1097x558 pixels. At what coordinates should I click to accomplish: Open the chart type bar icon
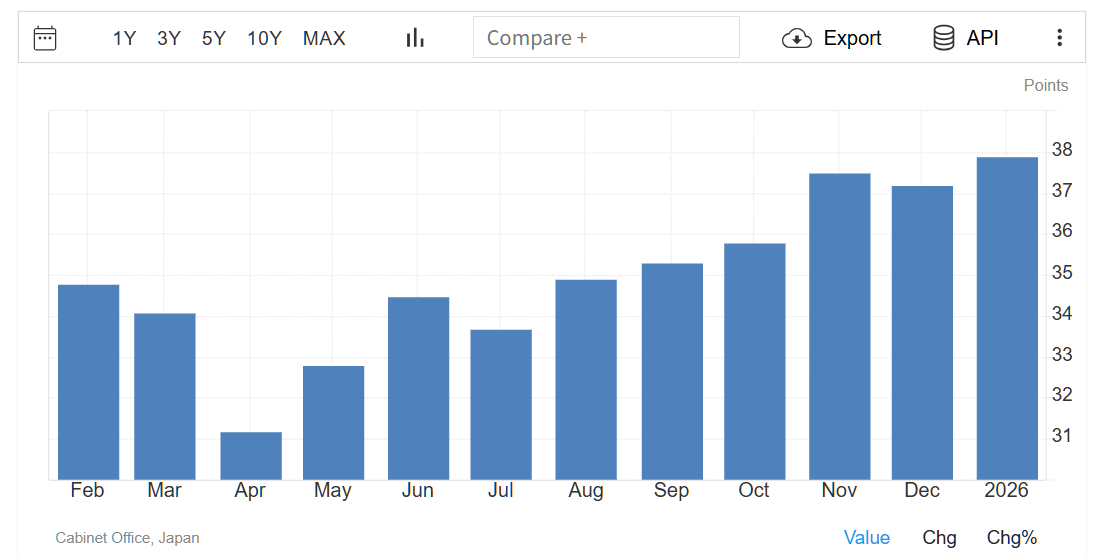coord(415,38)
